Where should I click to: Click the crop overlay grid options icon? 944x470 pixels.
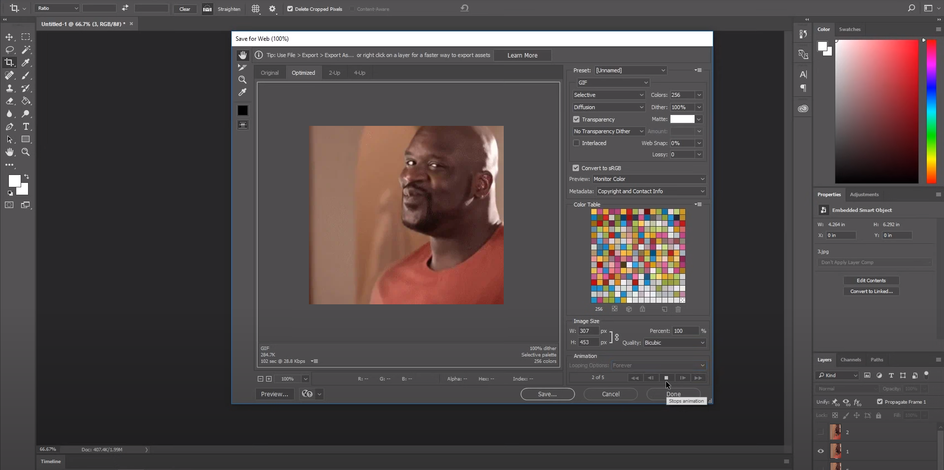click(256, 9)
